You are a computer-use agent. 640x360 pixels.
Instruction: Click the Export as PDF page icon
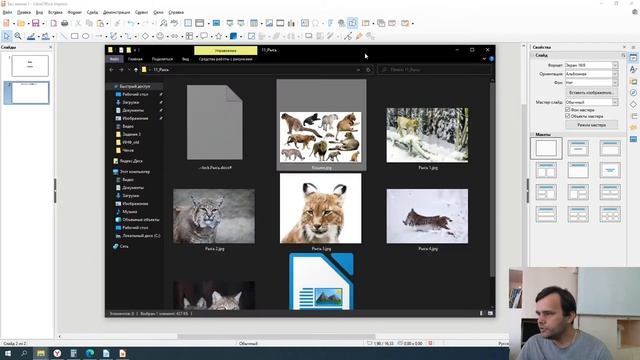pyautogui.click(x=53, y=23)
